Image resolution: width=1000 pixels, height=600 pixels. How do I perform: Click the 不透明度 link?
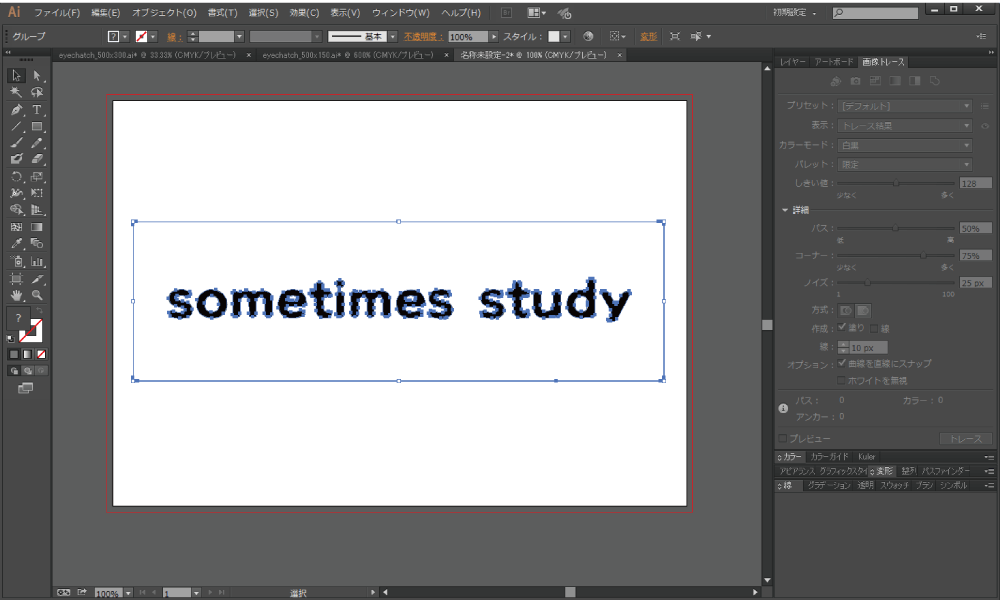[423, 37]
